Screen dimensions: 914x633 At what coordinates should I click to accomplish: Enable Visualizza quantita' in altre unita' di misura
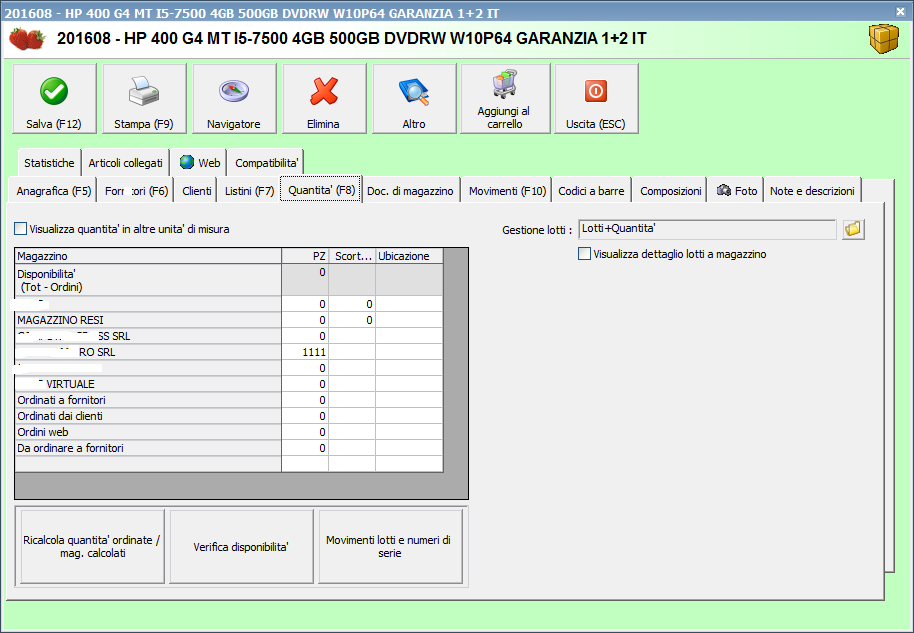[x=20, y=229]
